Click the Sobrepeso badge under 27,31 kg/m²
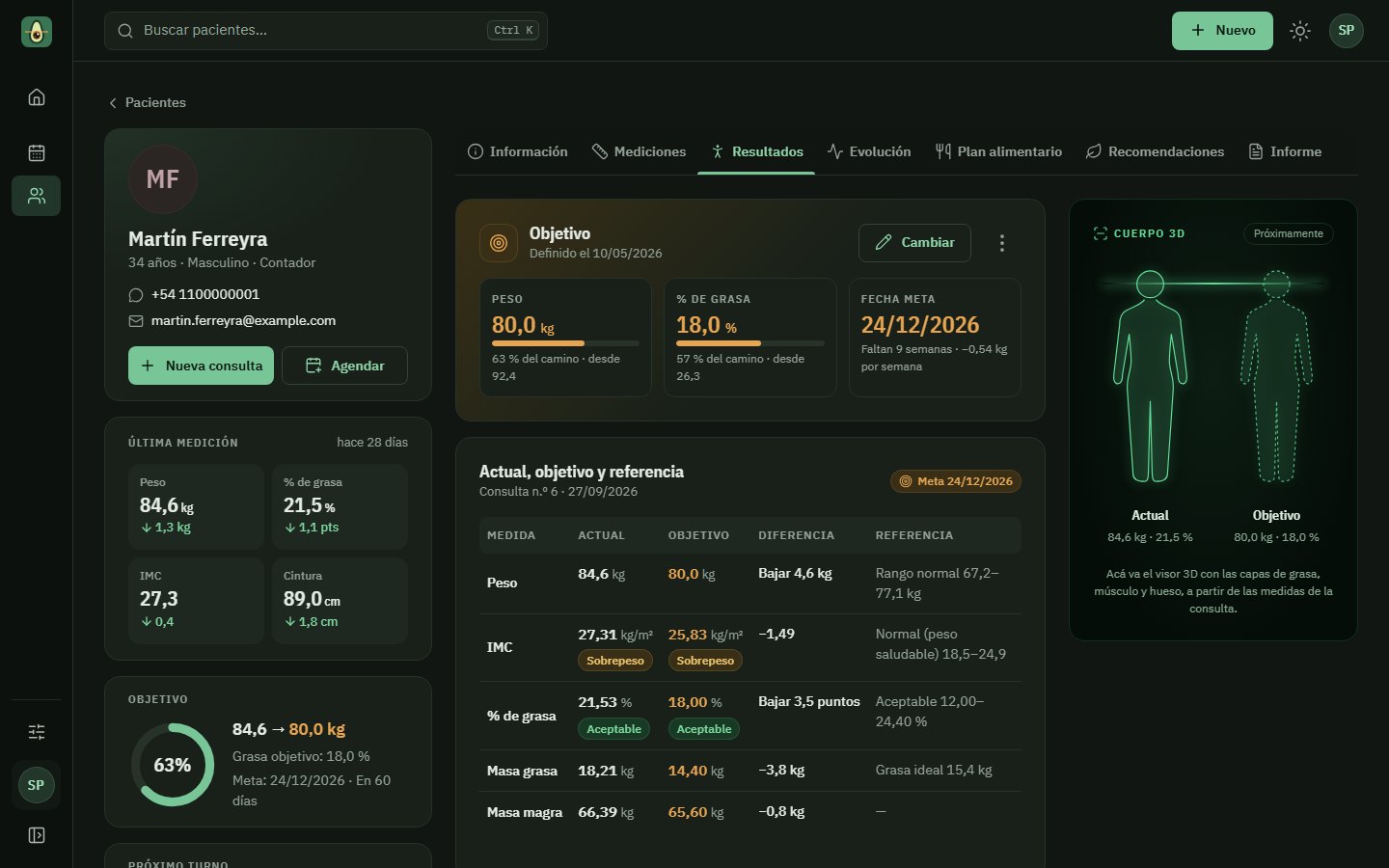Screen dimensions: 1389x868 [x=615, y=661]
